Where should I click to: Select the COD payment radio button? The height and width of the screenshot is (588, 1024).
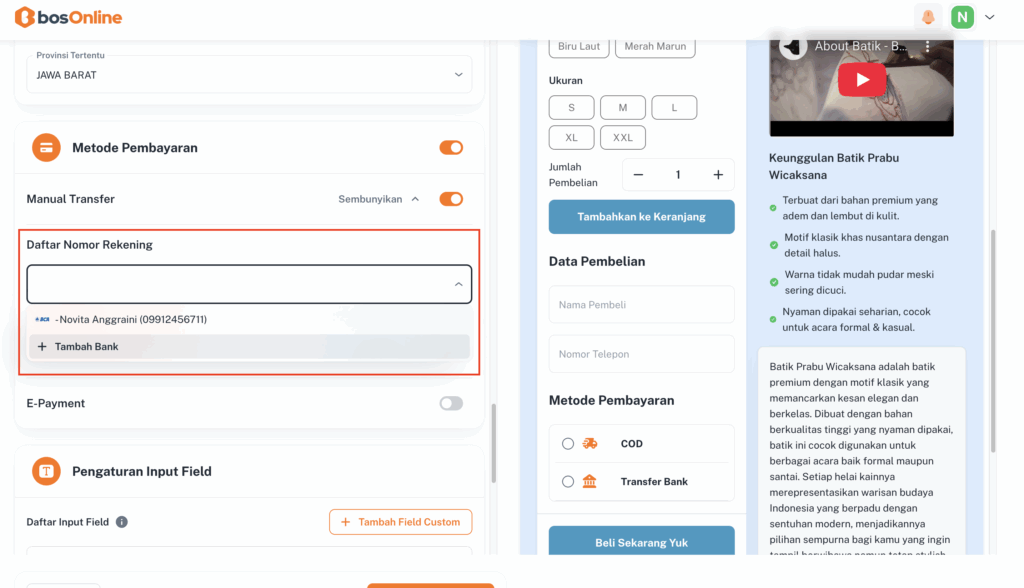click(568, 444)
